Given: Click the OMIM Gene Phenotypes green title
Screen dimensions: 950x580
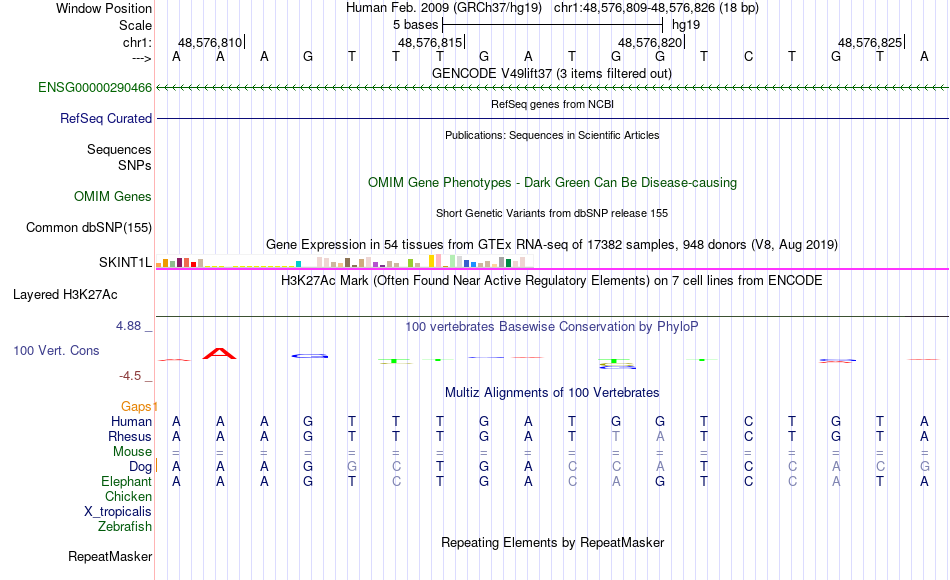Looking at the screenshot, I should coord(552,182).
